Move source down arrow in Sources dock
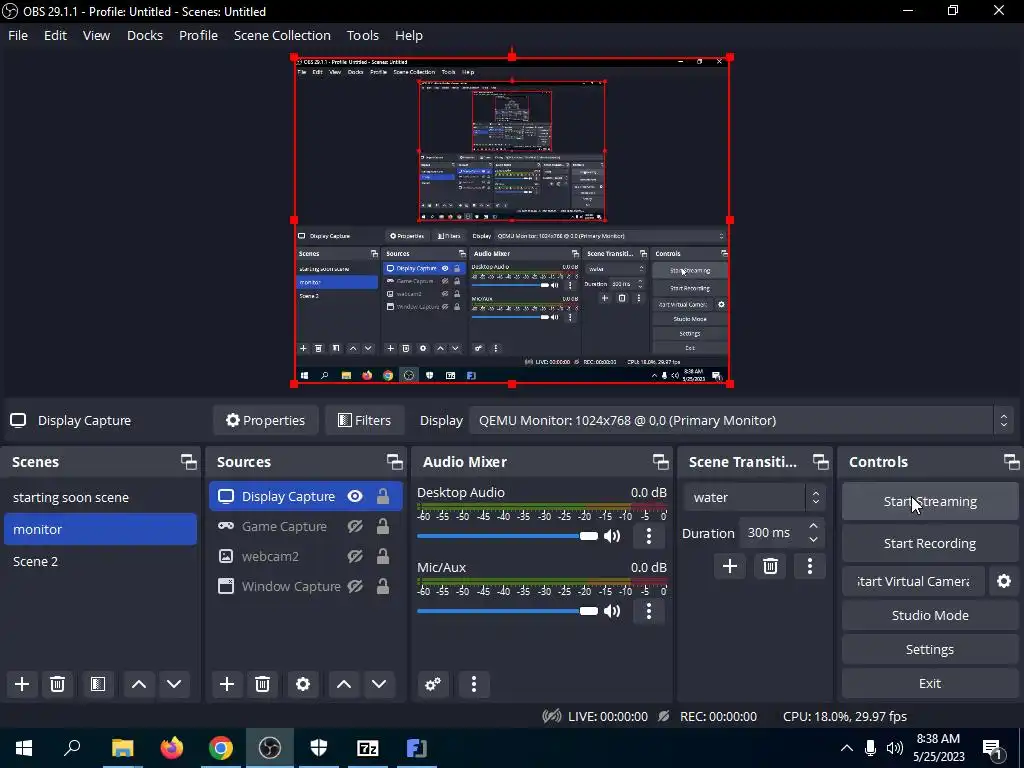The height and width of the screenshot is (768, 1024). 379,684
